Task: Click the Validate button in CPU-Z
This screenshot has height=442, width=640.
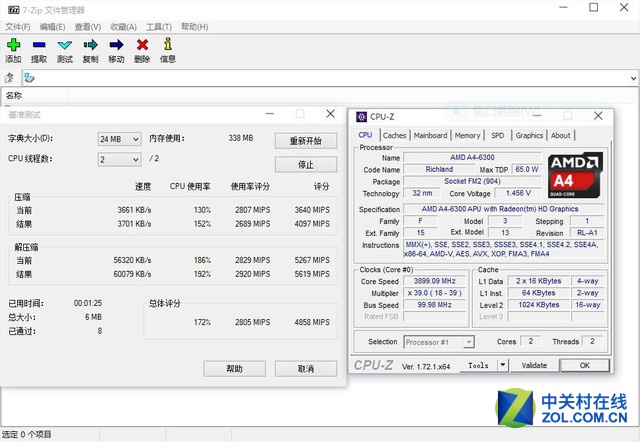Action: [534, 366]
